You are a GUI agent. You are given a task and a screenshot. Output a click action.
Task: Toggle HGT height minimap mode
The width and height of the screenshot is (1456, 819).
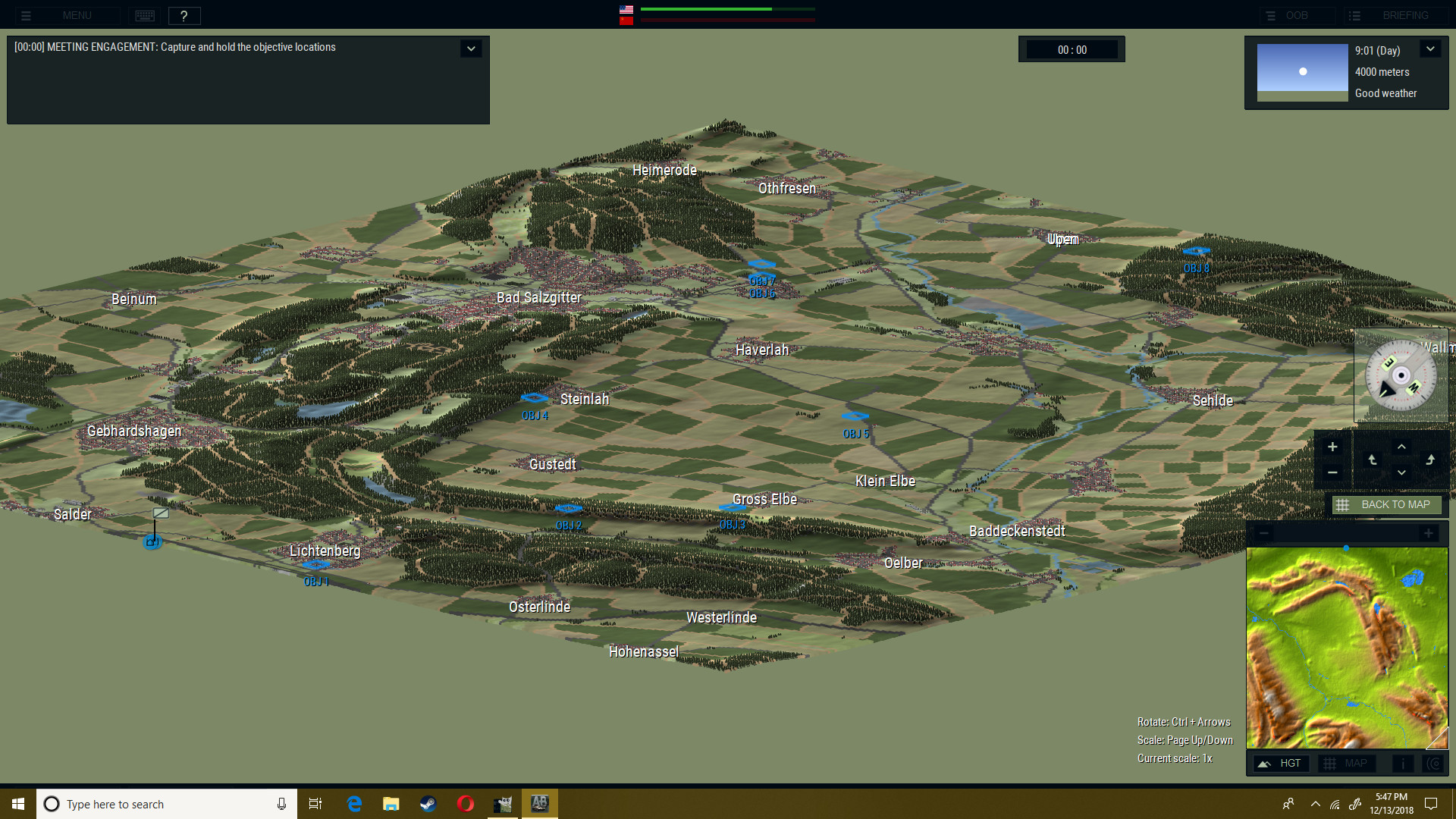pyautogui.click(x=1280, y=764)
